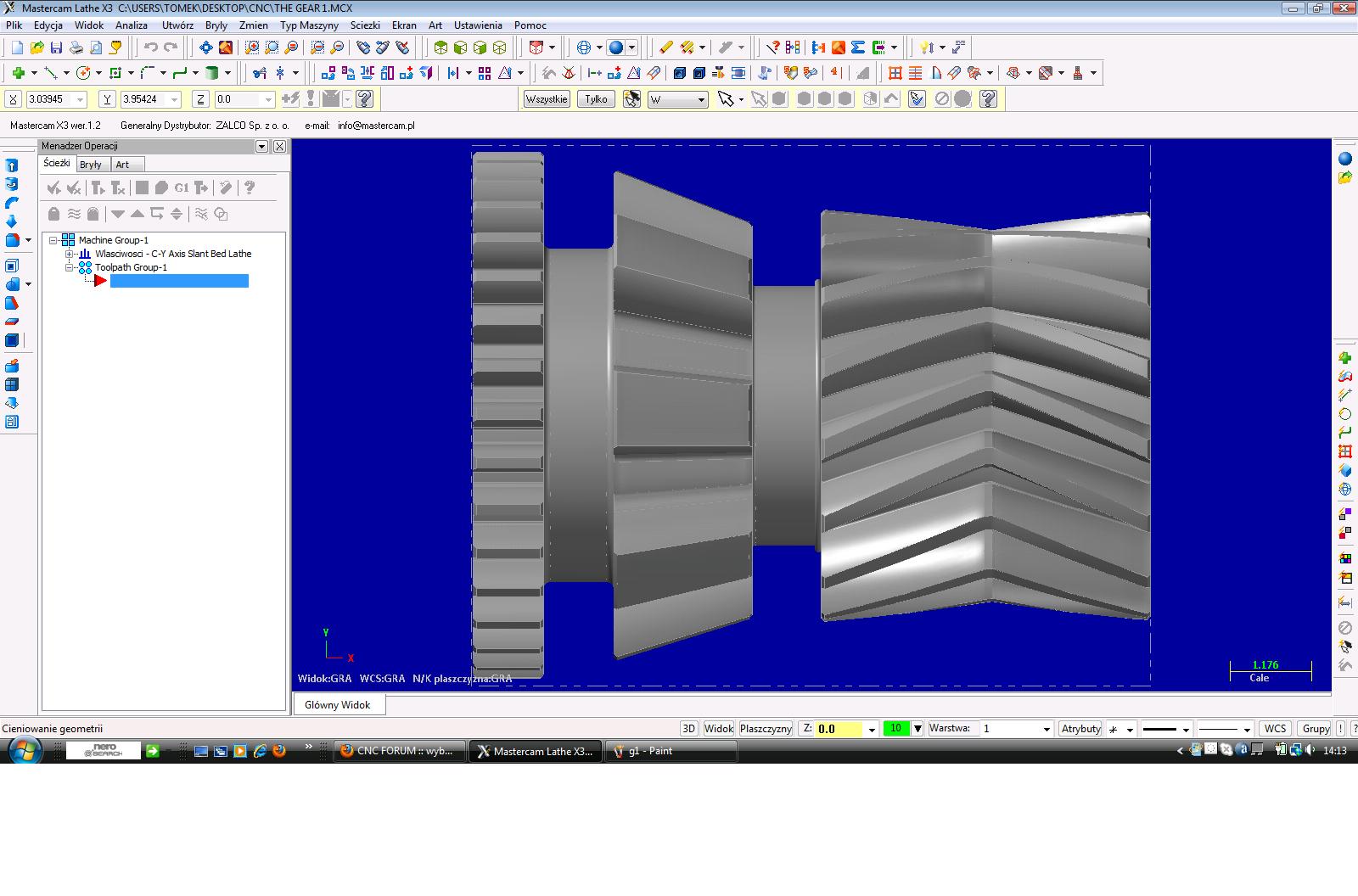Click the green plus create point icon

pos(18,73)
